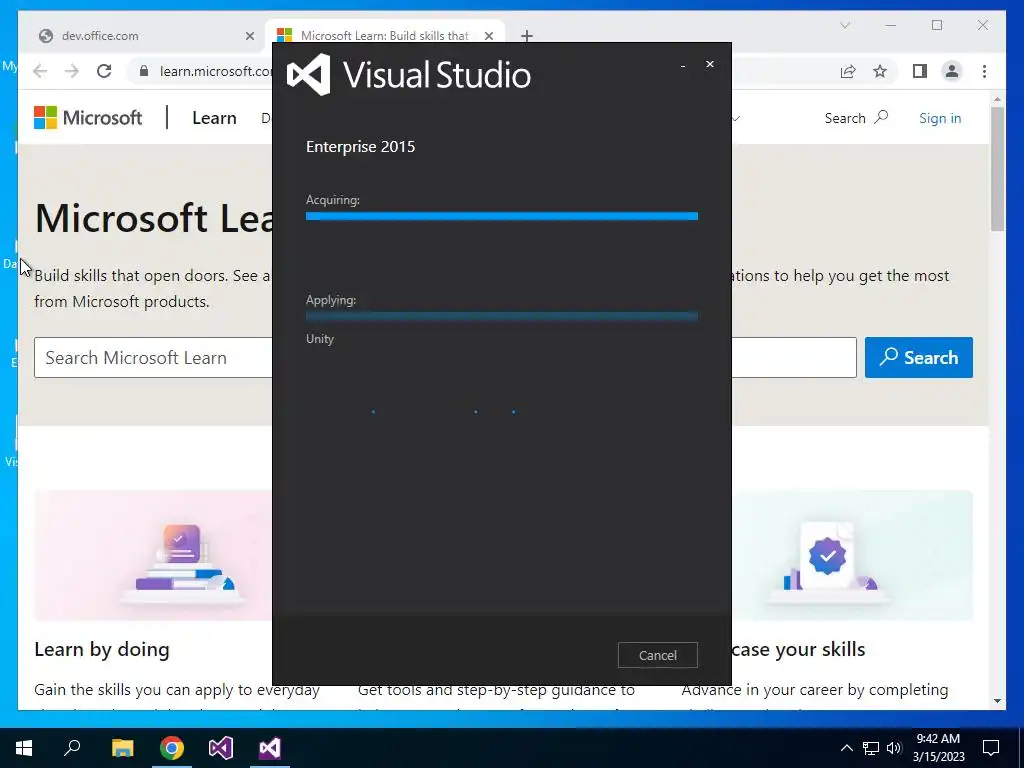Image resolution: width=1024 pixels, height=768 pixels.
Task: Open a new Chrome tab
Action: (x=527, y=36)
